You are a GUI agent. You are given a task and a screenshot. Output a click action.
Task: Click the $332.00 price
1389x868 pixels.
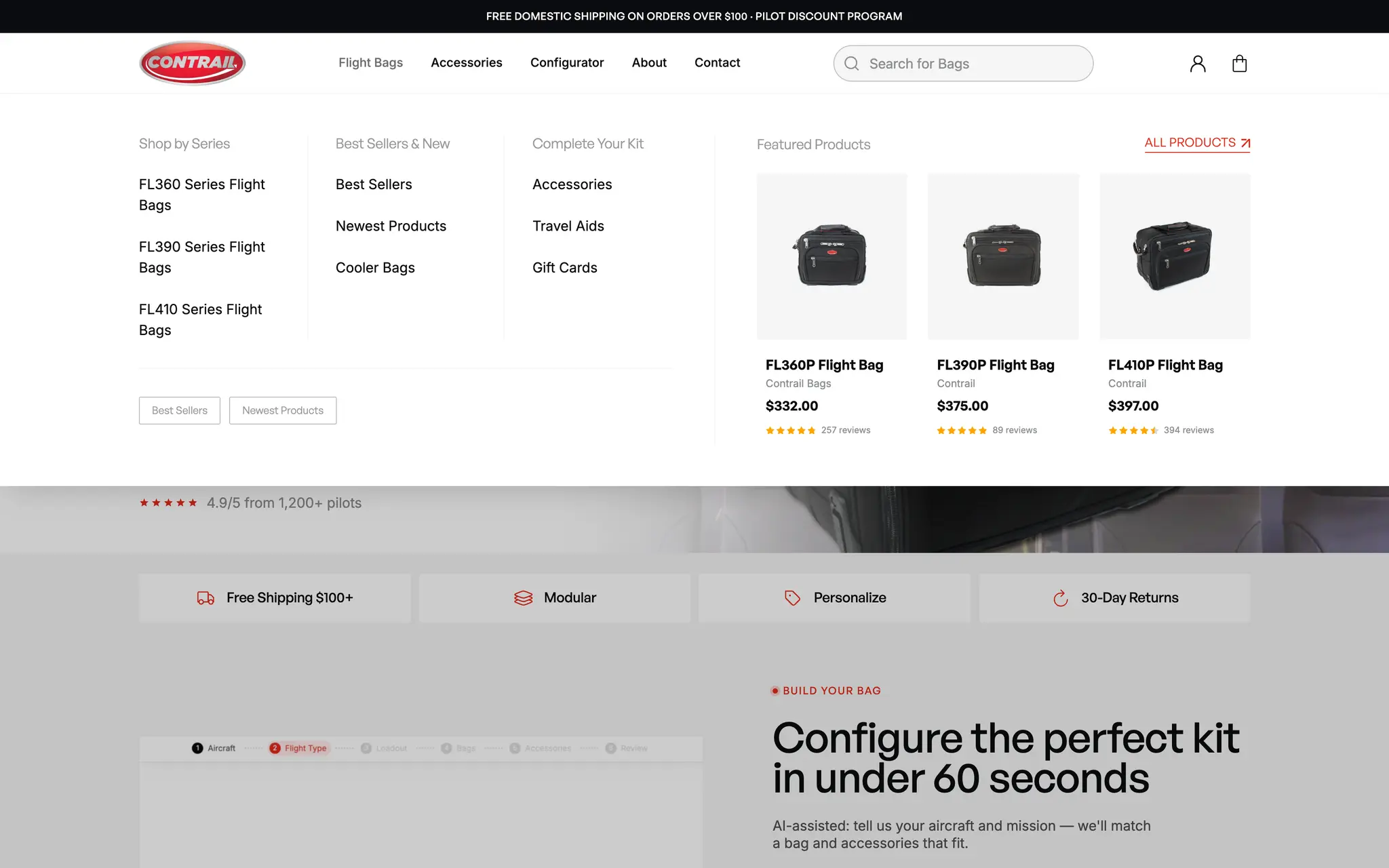792,406
